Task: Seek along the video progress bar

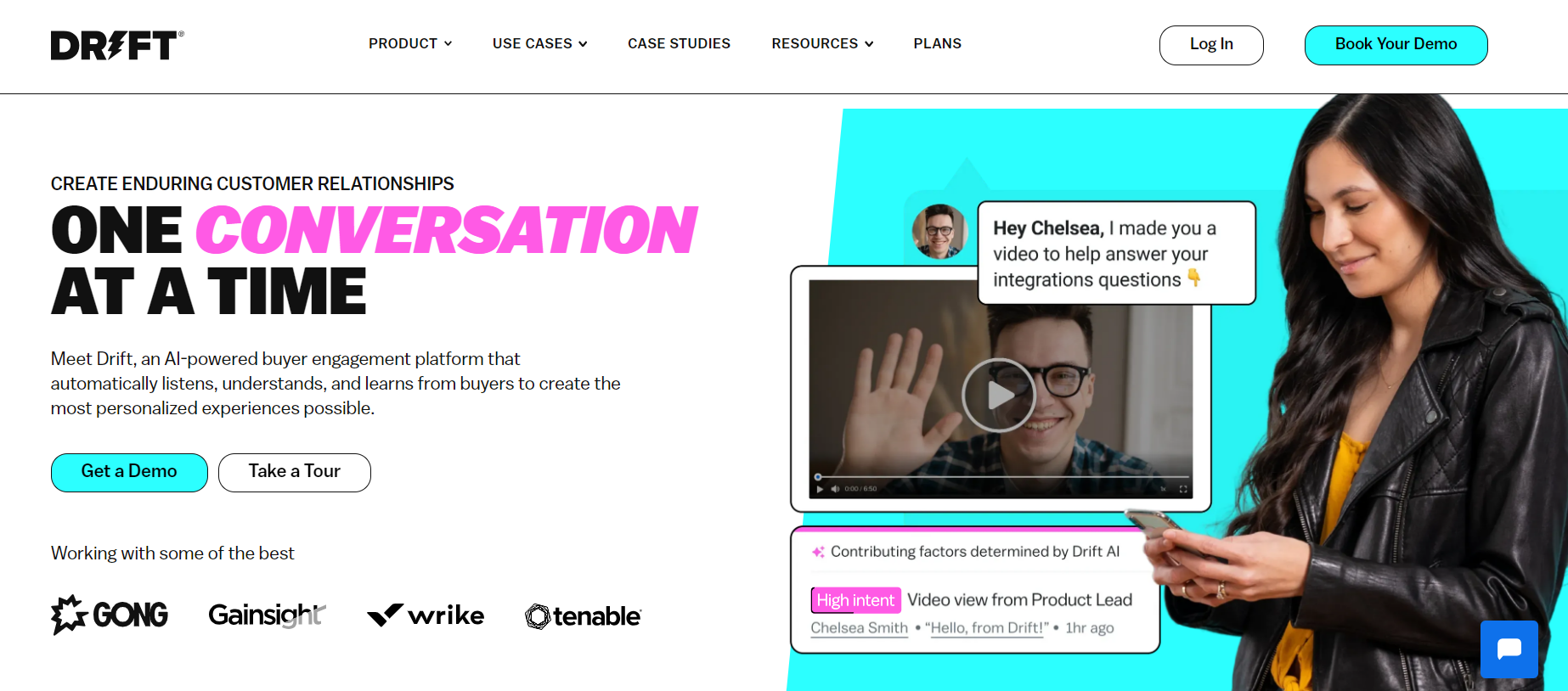Action: pos(1002,477)
